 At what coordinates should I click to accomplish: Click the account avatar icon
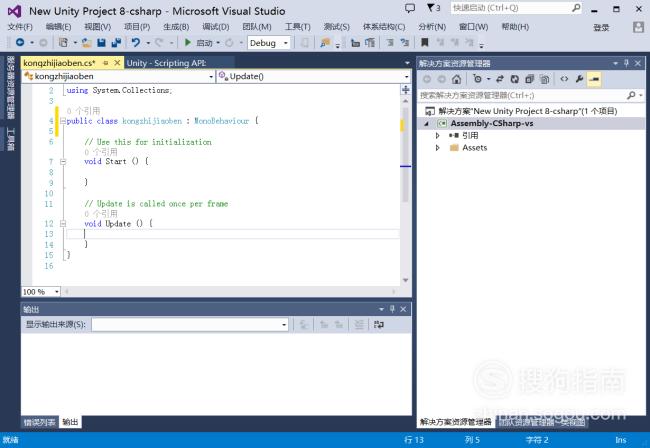pyautogui.click(x=638, y=27)
